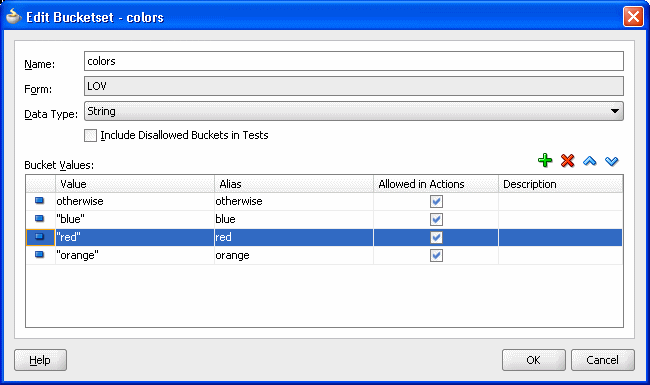Add a new bucket value with the green plus
650x385 pixels.
(545, 160)
